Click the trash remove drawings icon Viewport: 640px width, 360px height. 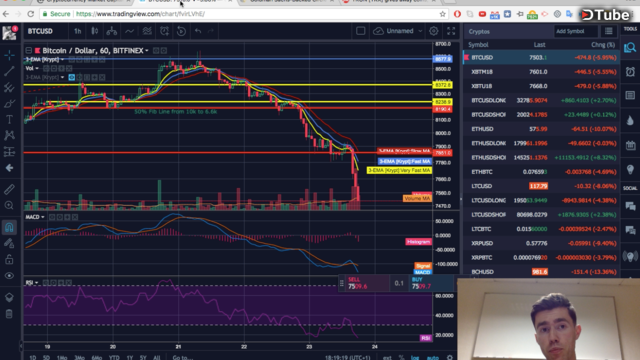(x=9, y=313)
